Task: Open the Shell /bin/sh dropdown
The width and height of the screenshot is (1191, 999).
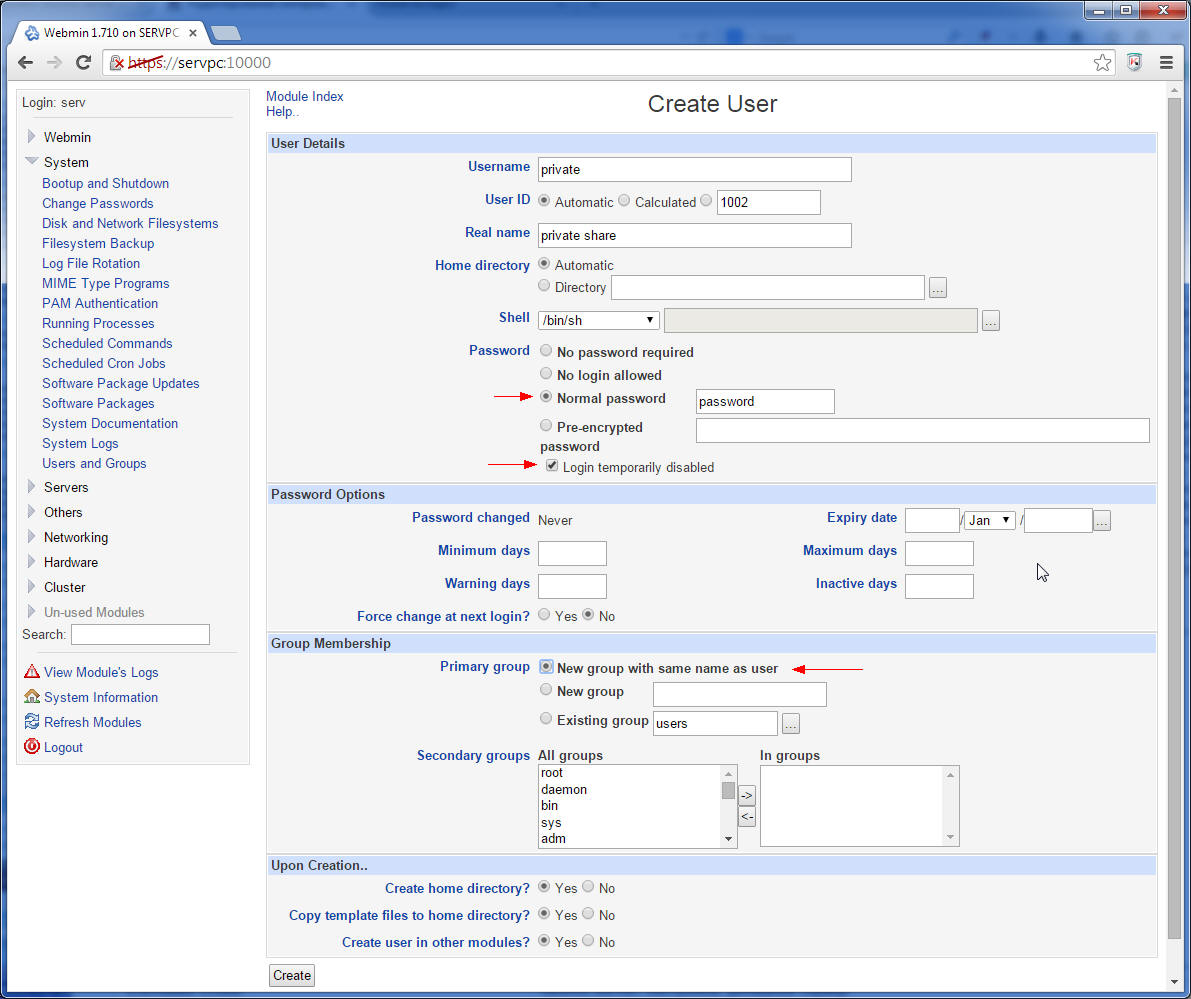Action: 599,320
